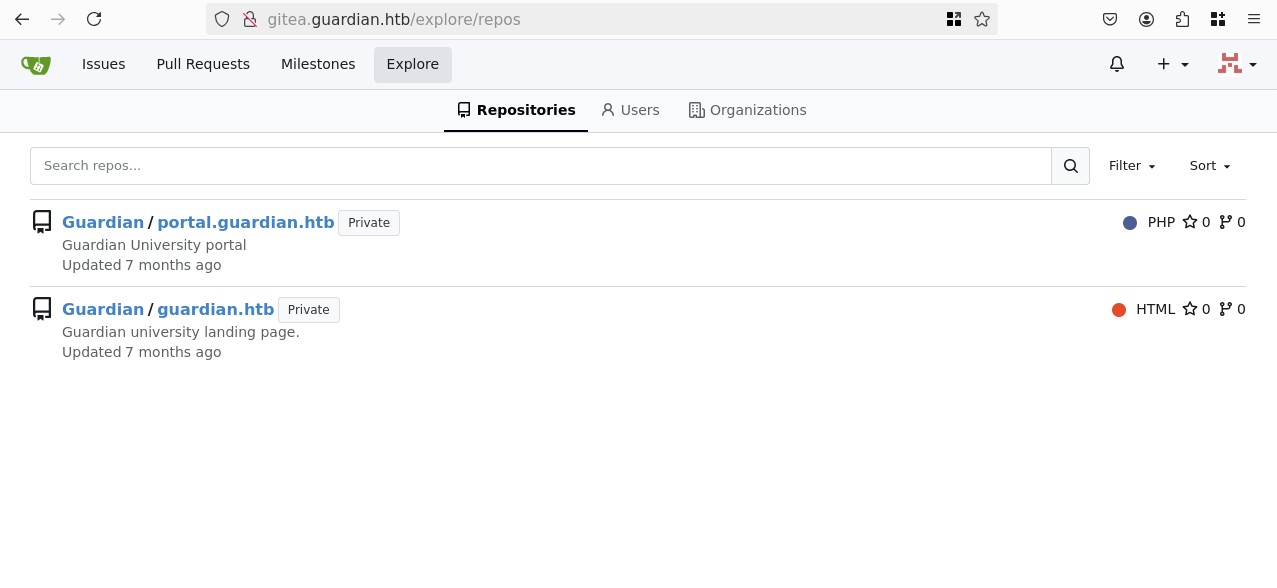Star count icon for portal.guardian.htb
Image resolution: width=1277 pixels, height=588 pixels.
click(1190, 222)
